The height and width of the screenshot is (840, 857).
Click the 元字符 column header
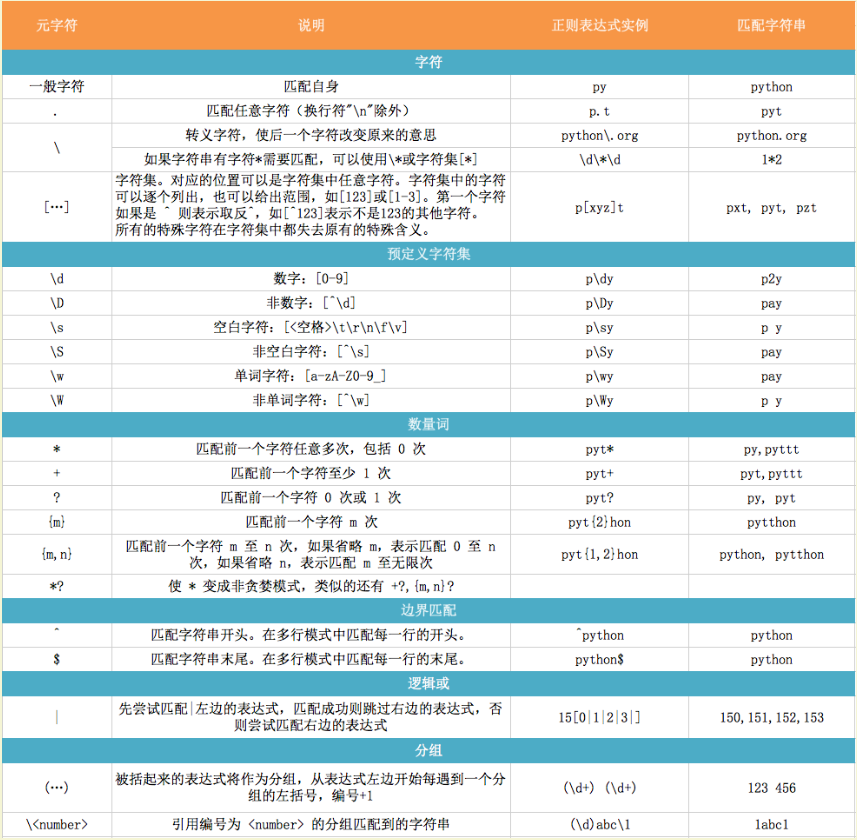56,25
